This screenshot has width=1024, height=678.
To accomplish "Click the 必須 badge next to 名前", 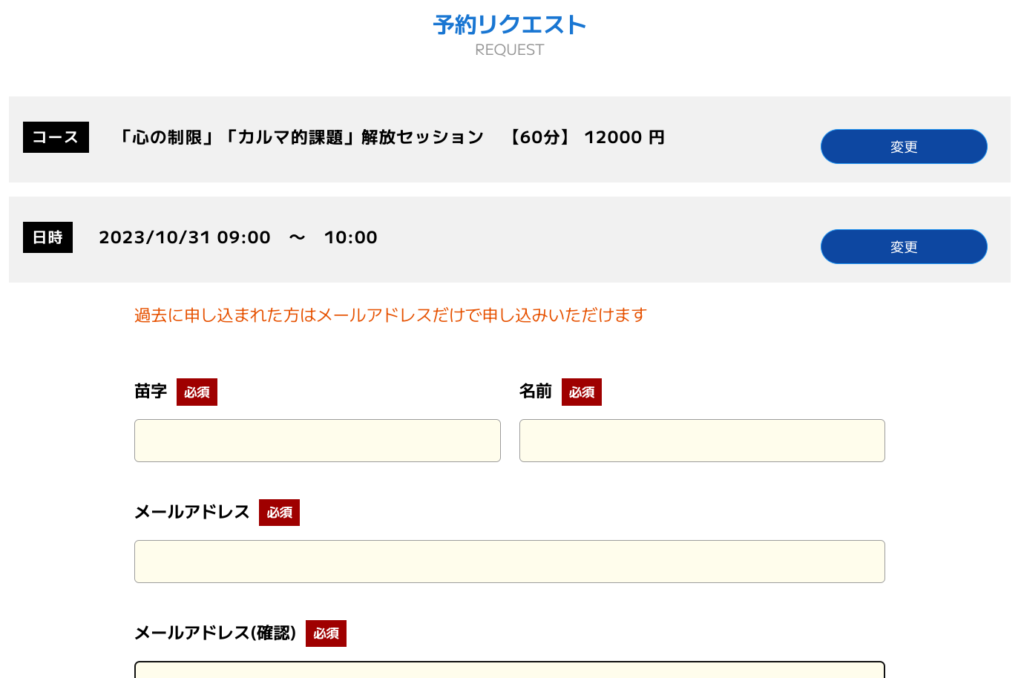I will (x=581, y=392).
